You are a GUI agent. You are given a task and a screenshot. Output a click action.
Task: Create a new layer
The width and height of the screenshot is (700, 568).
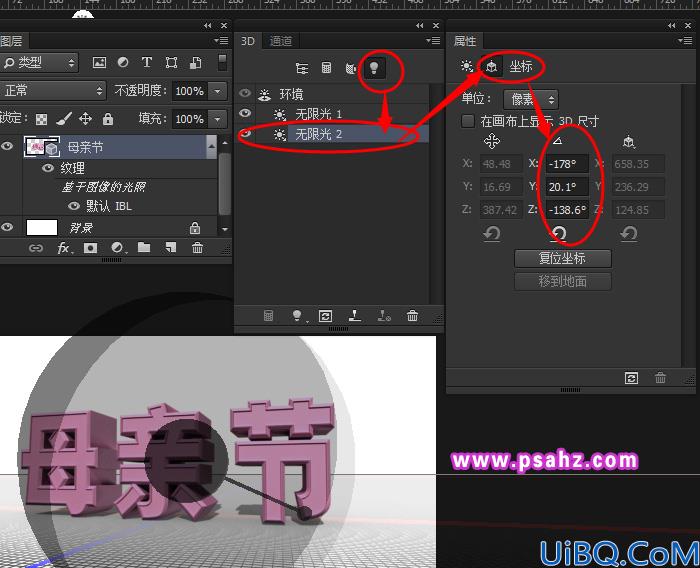[x=171, y=247]
